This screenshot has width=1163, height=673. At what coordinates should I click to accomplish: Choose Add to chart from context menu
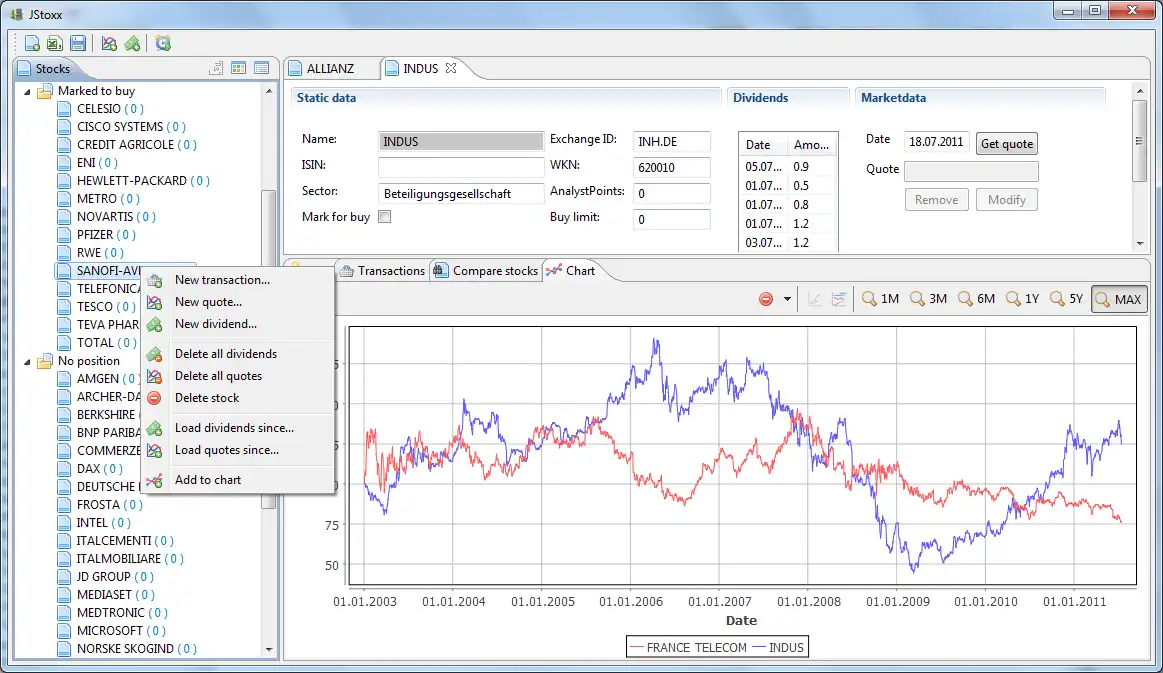[208, 480]
